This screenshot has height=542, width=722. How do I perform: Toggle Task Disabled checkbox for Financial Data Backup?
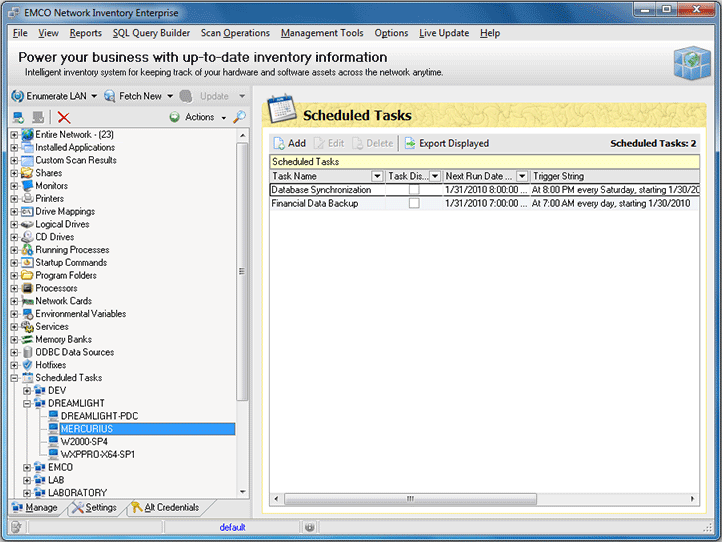click(414, 203)
